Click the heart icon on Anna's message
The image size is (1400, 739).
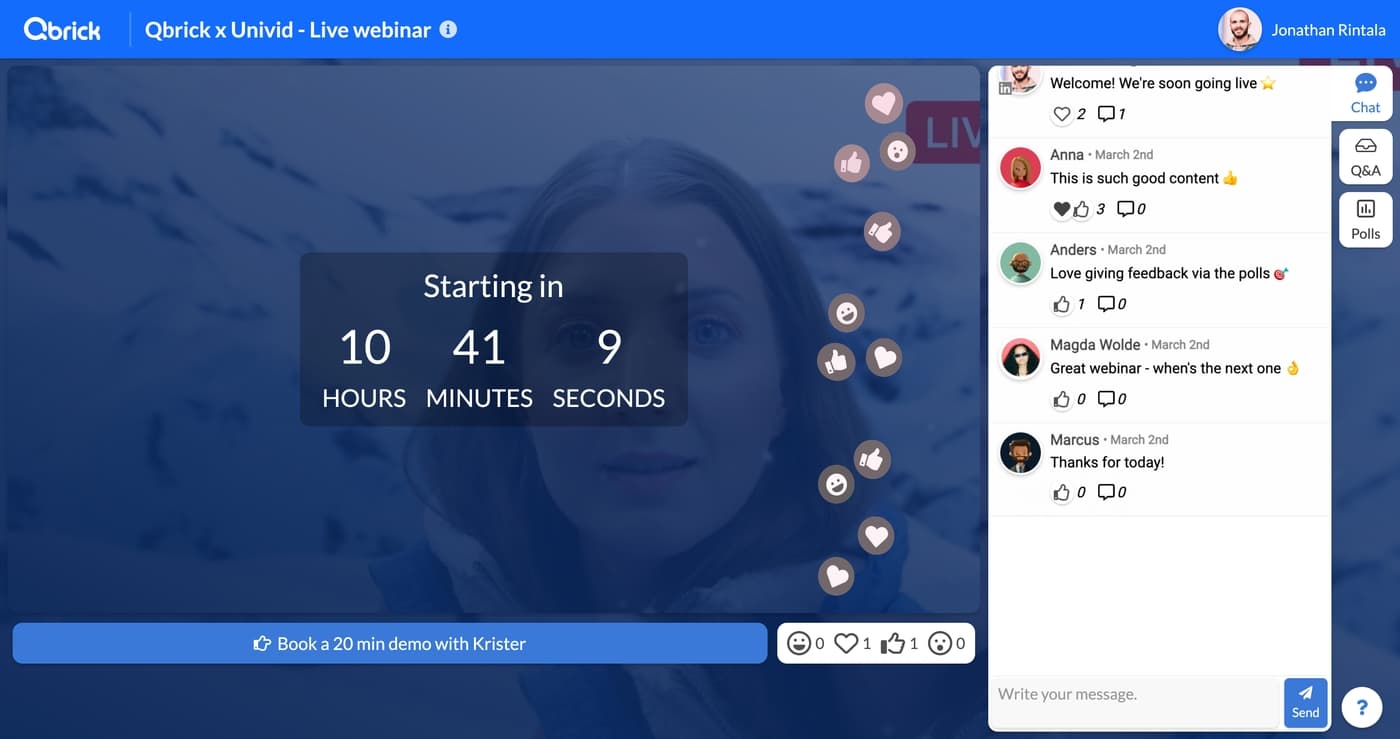pos(1062,209)
